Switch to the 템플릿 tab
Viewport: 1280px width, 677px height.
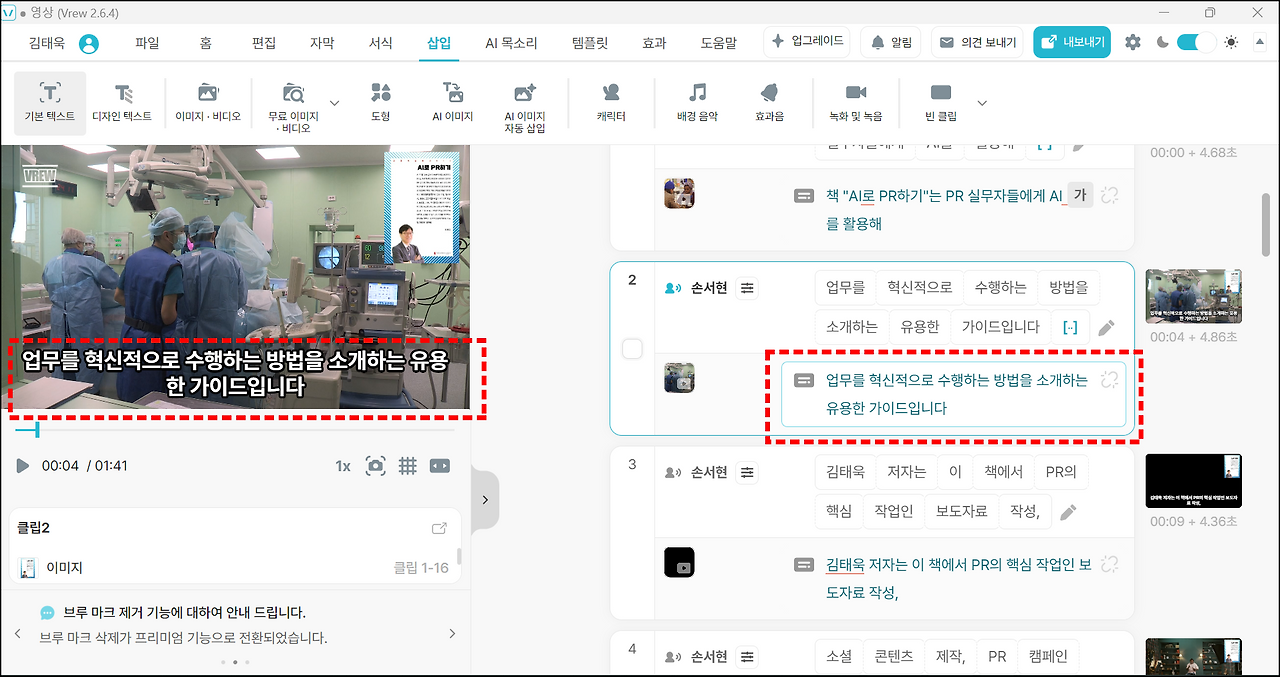coord(590,43)
